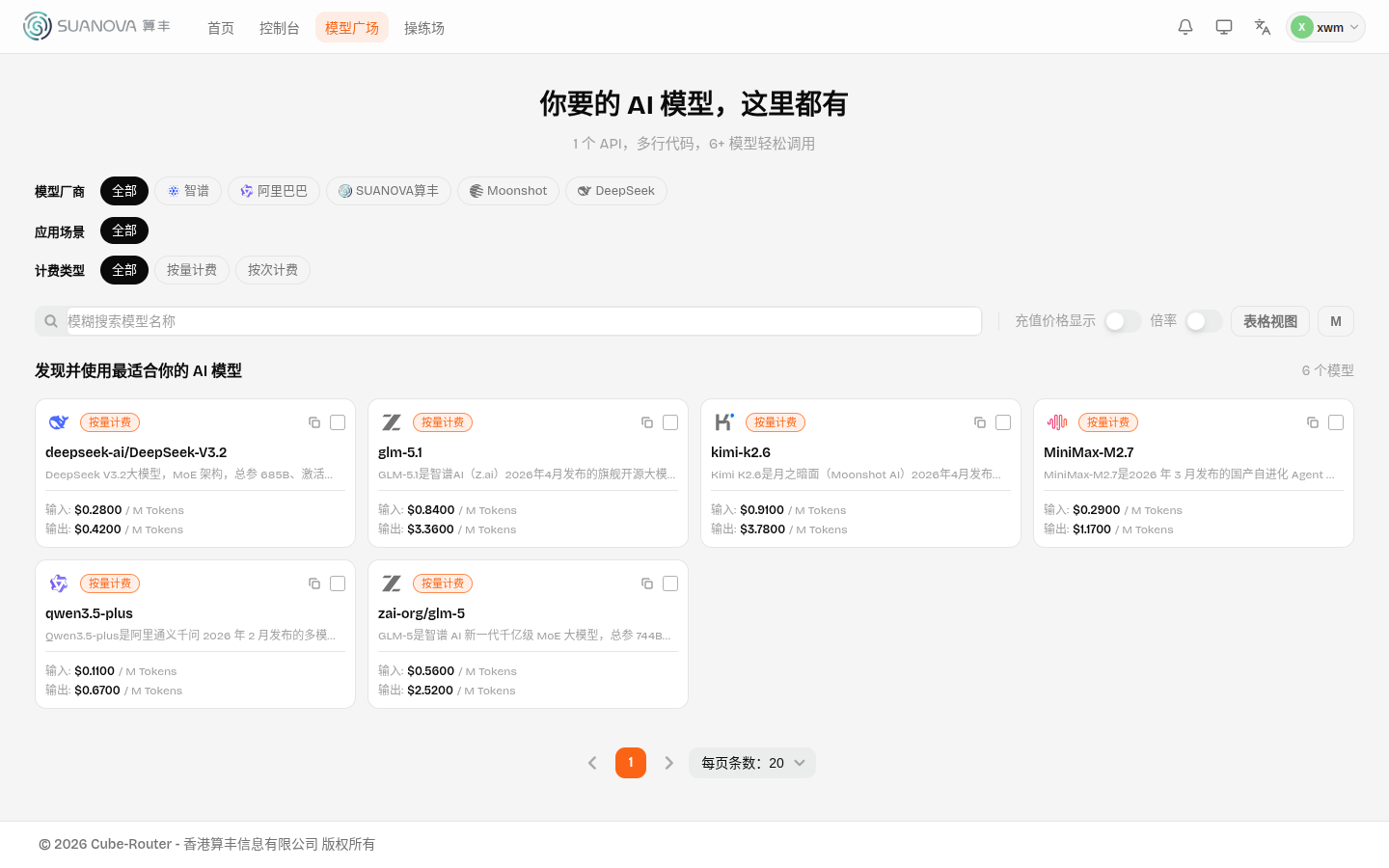Open the 每页条数 20 dropdown
1389x868 pixels.
pos(752,763)
